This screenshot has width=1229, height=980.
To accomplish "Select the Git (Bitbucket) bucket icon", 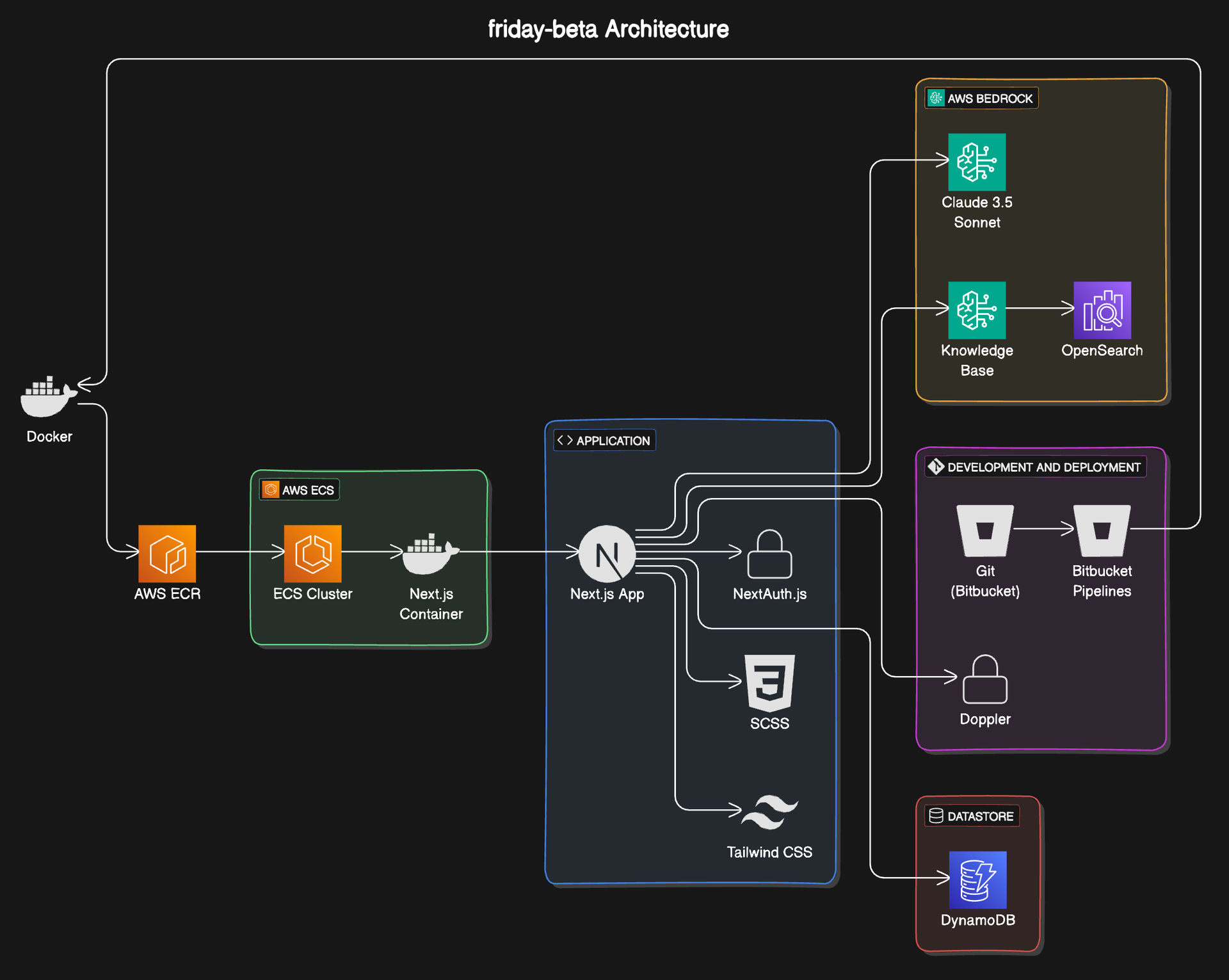I will (x=985, y=531).
